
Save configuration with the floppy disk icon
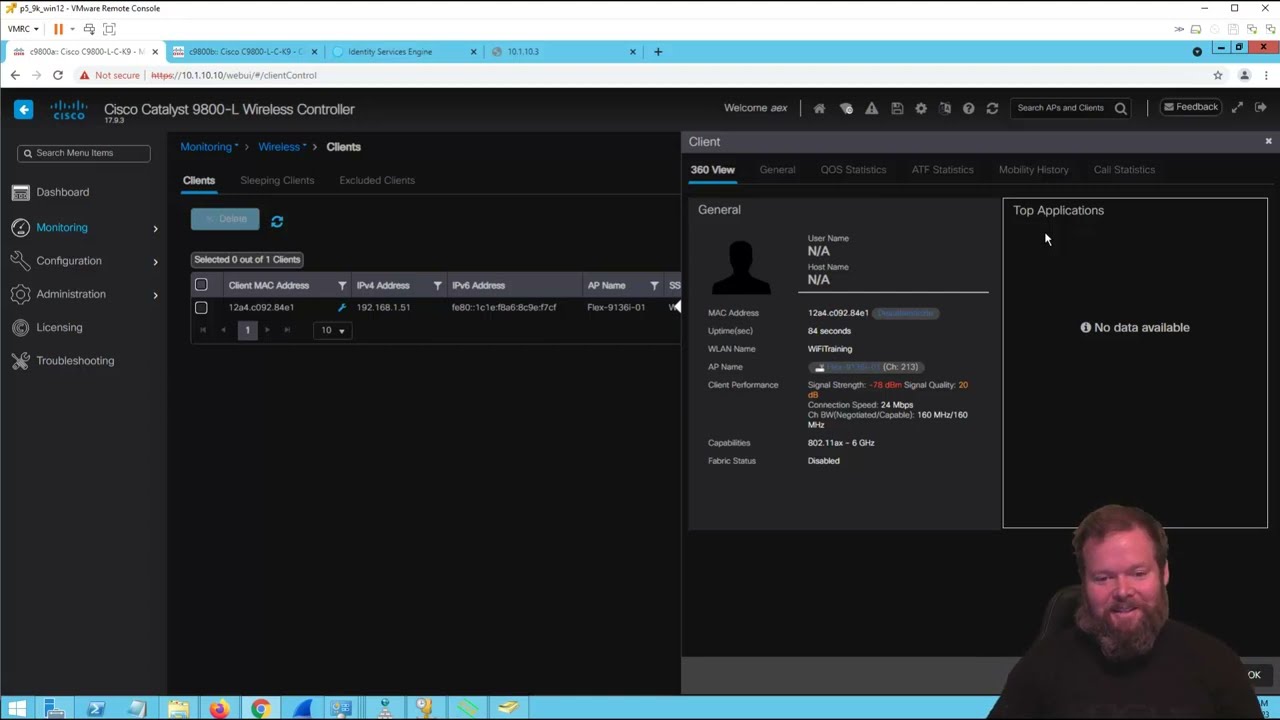pos(897,108)
